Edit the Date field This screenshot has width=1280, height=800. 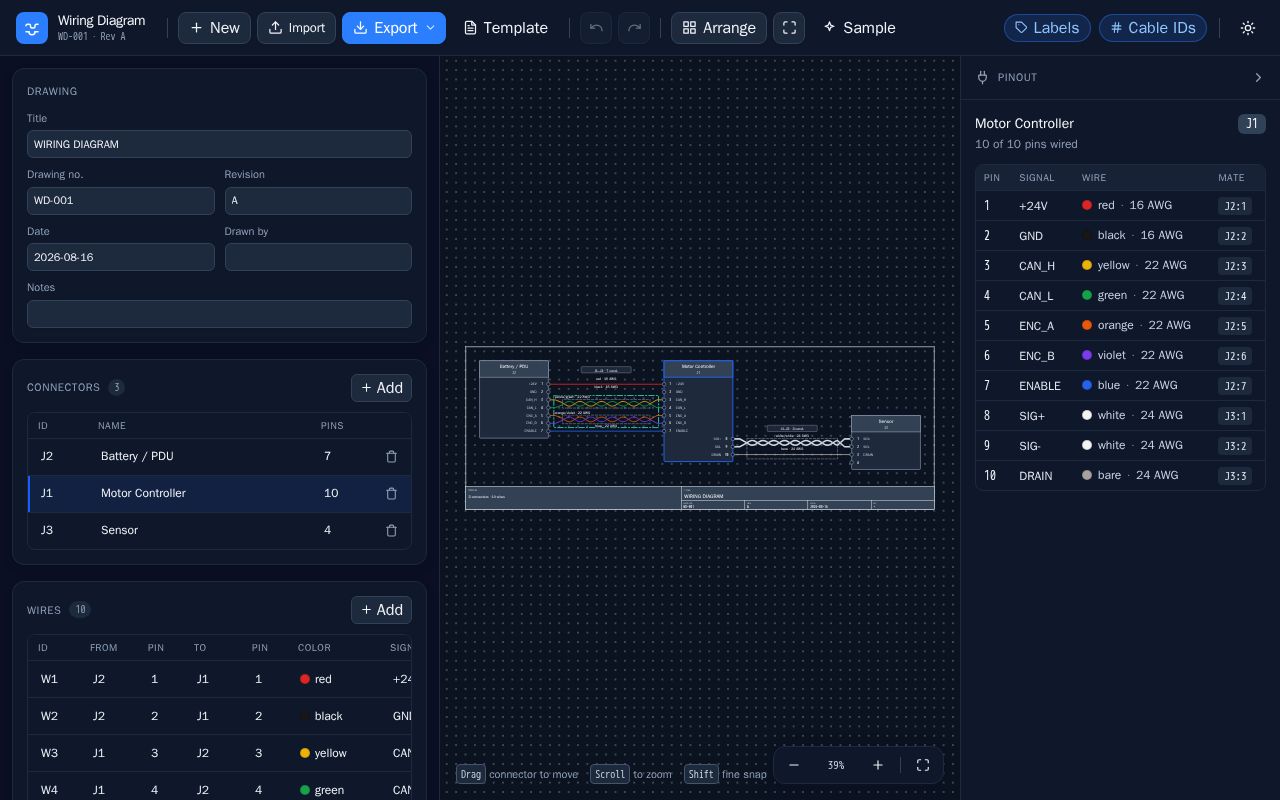(121, 257)
